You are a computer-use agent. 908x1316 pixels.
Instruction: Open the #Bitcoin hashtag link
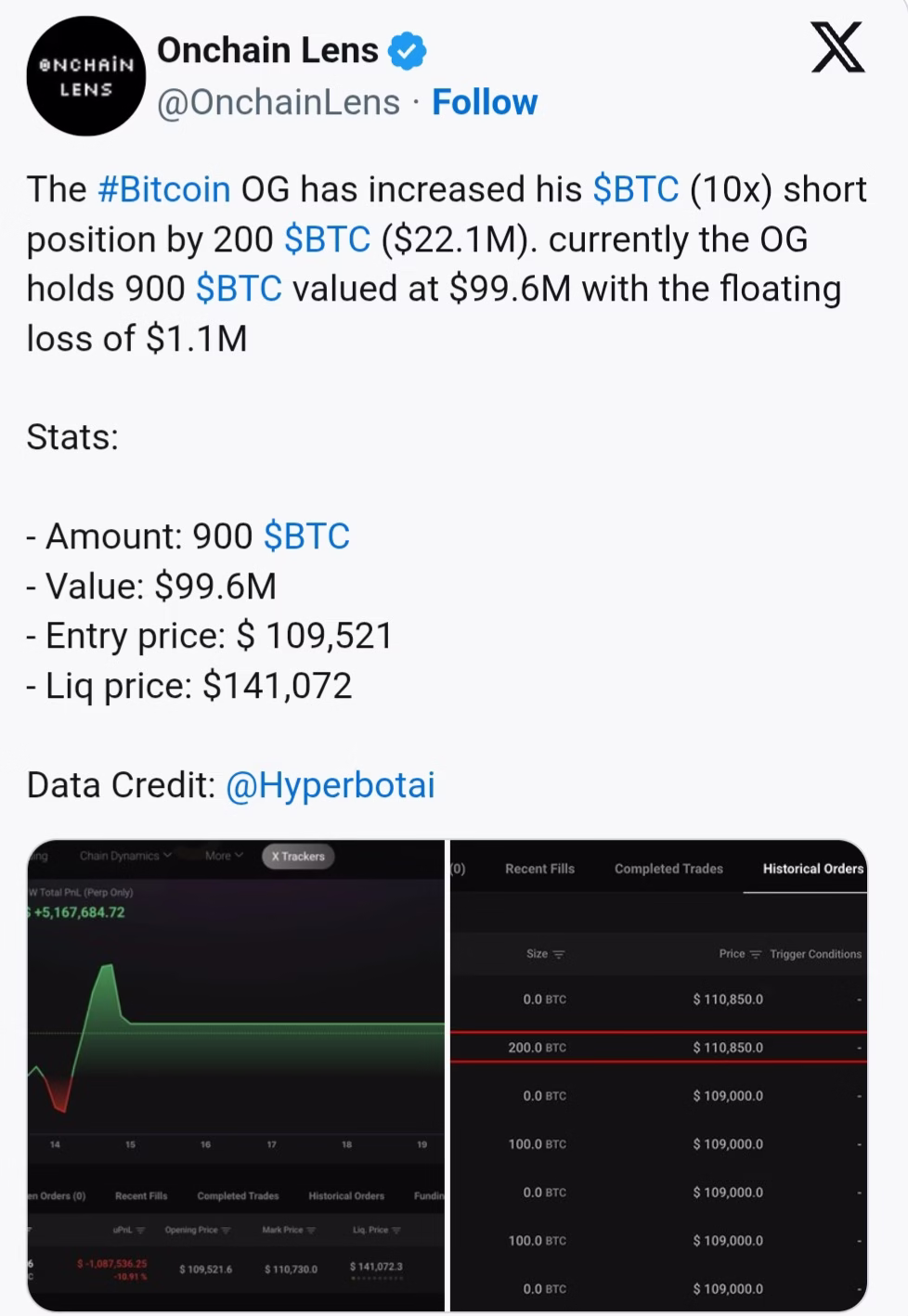point(163,189)
